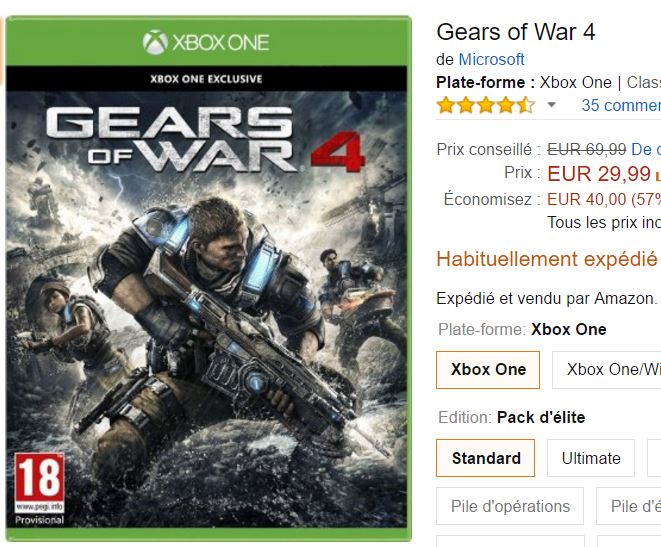
Task: Choose the Standard edition
Action: (x=486, y=458)
